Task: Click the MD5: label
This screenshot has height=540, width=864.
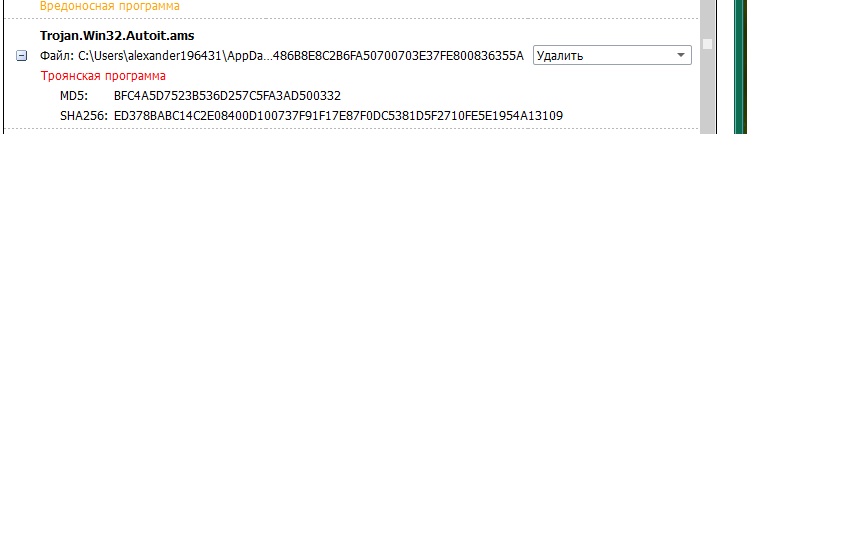Action: click(x=74, y=96)
